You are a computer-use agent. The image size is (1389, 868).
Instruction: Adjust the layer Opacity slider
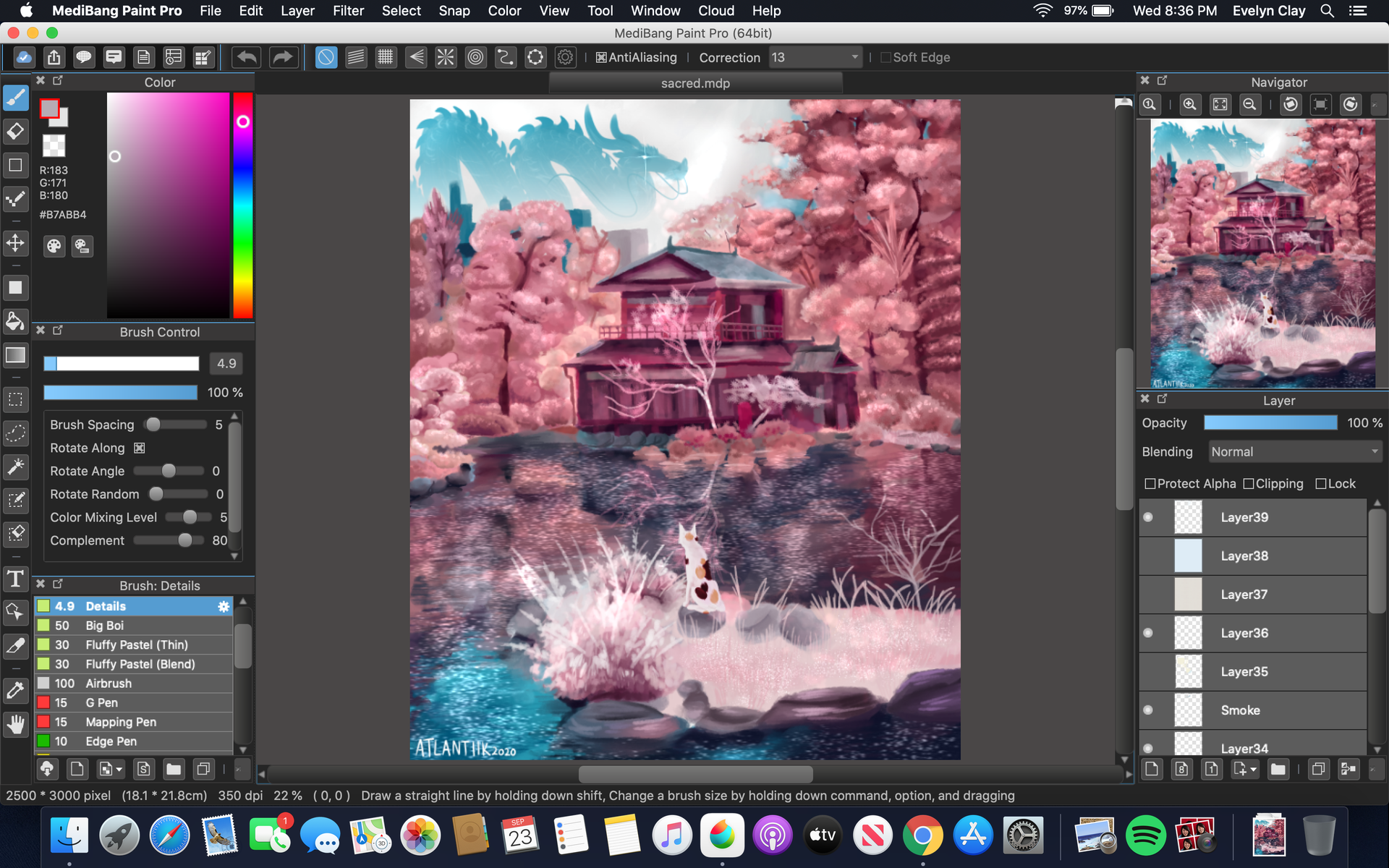(x=1270, y=423)
